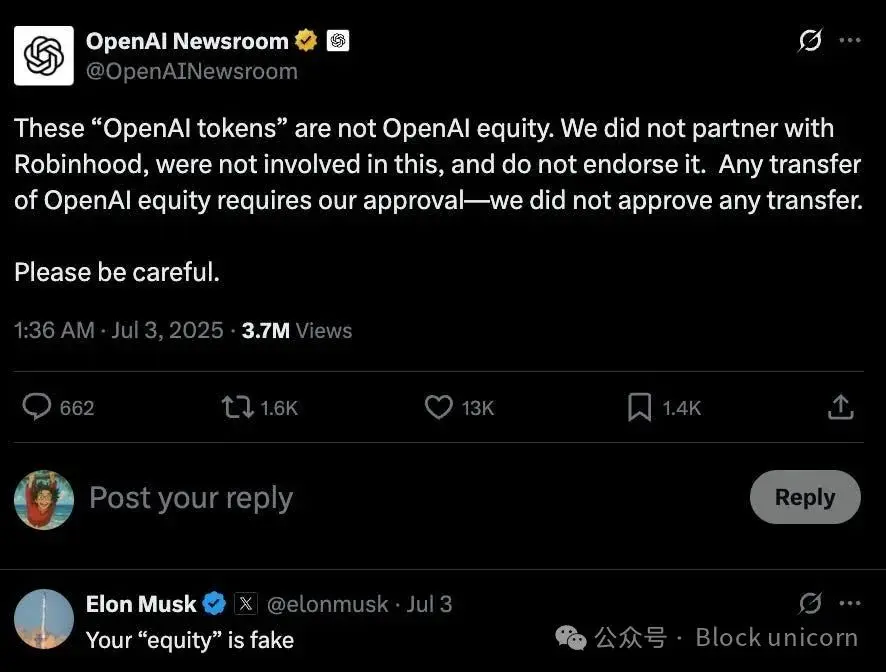
Task: Click Elon Musk's blue verified checkmark
Action: (x=214, y=604)
